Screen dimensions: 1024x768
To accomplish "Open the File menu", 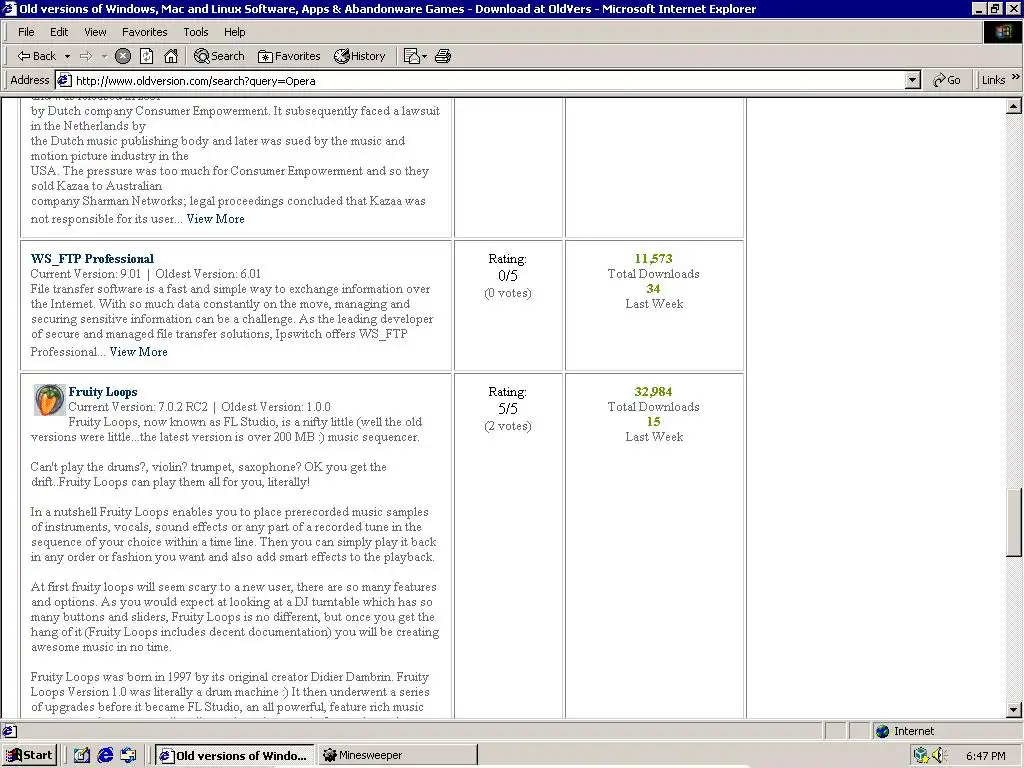I will (26, 32).
